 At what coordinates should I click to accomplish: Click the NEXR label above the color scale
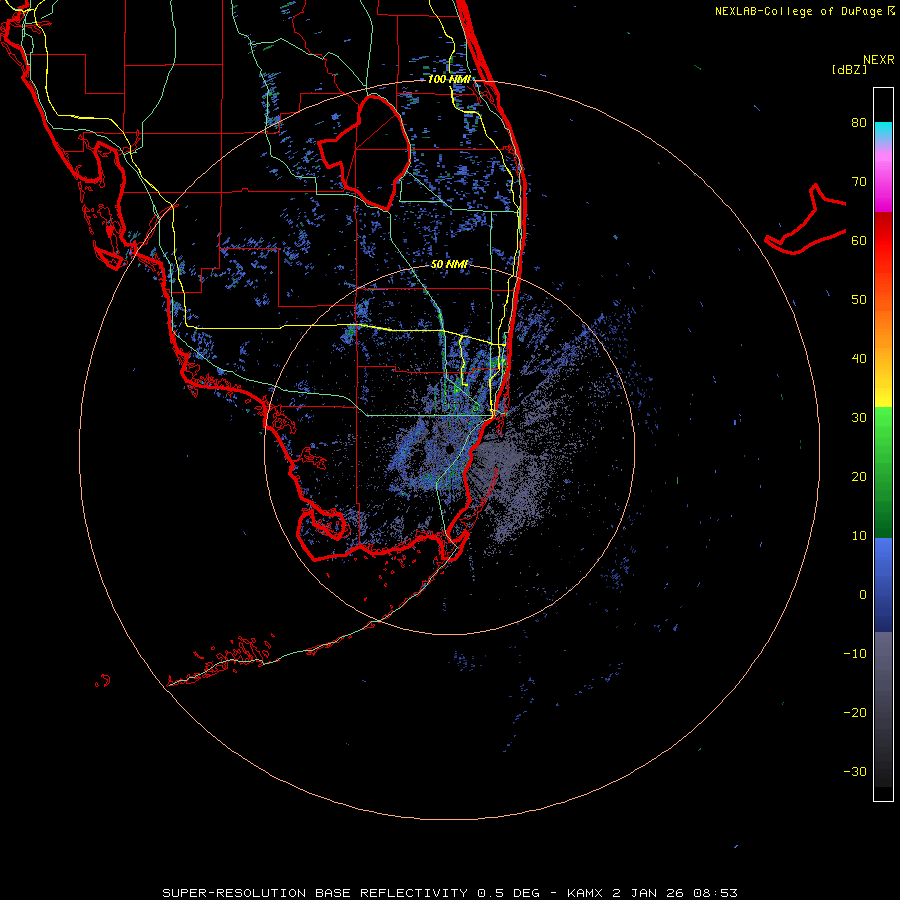878,60
